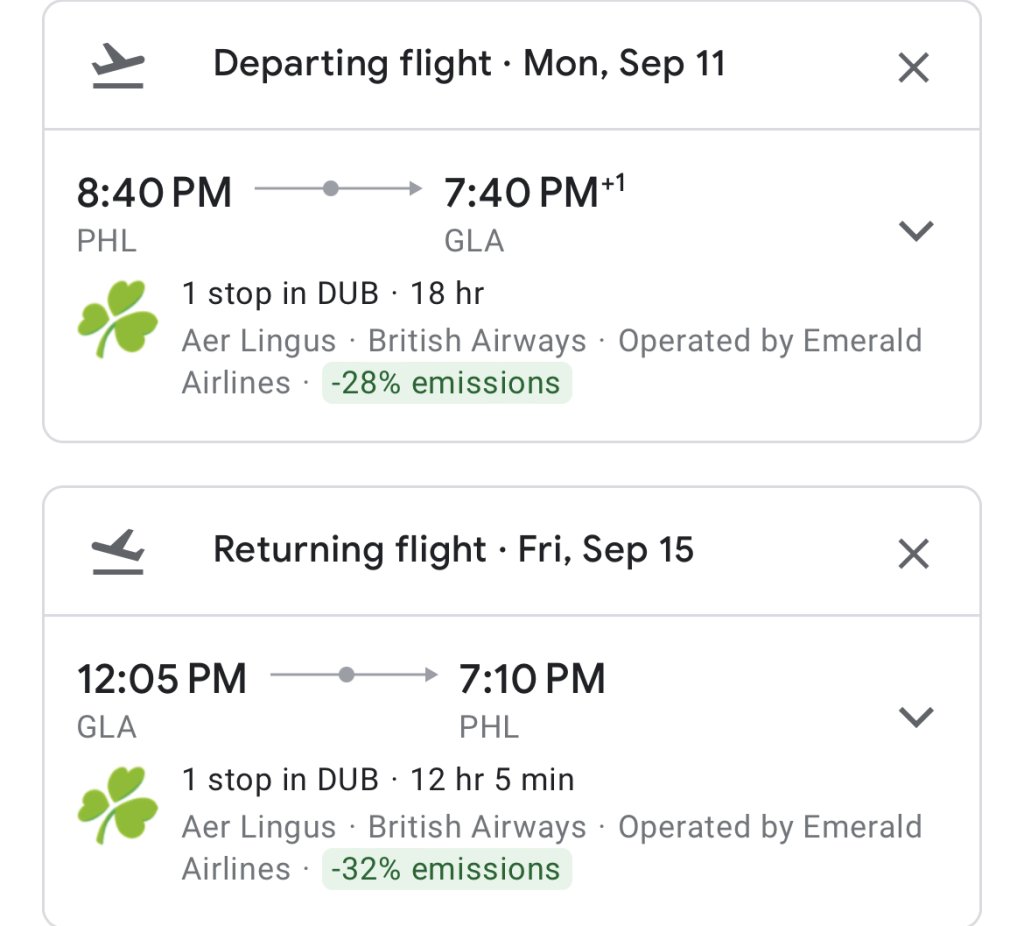Expand departing flight details chevron
The width and height of the screenshot is (1024, 926).
916,231
